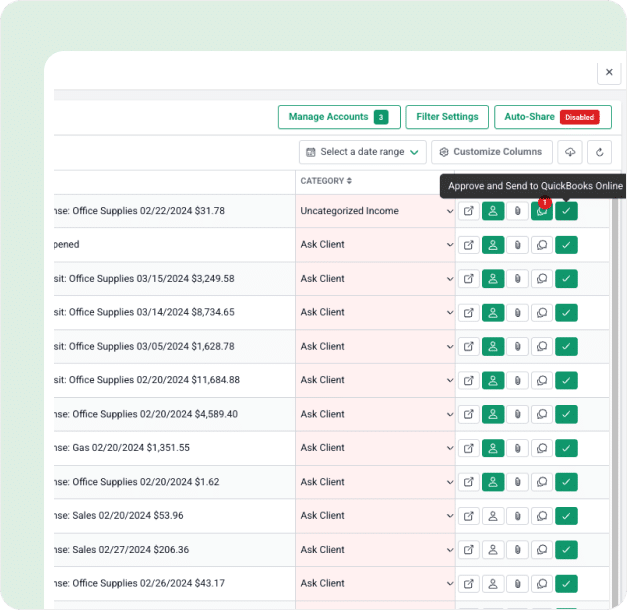The width and height of the screenshot is (627, 610).
Task: Sort by the CATEGORY column header
Action: [326, 181]
